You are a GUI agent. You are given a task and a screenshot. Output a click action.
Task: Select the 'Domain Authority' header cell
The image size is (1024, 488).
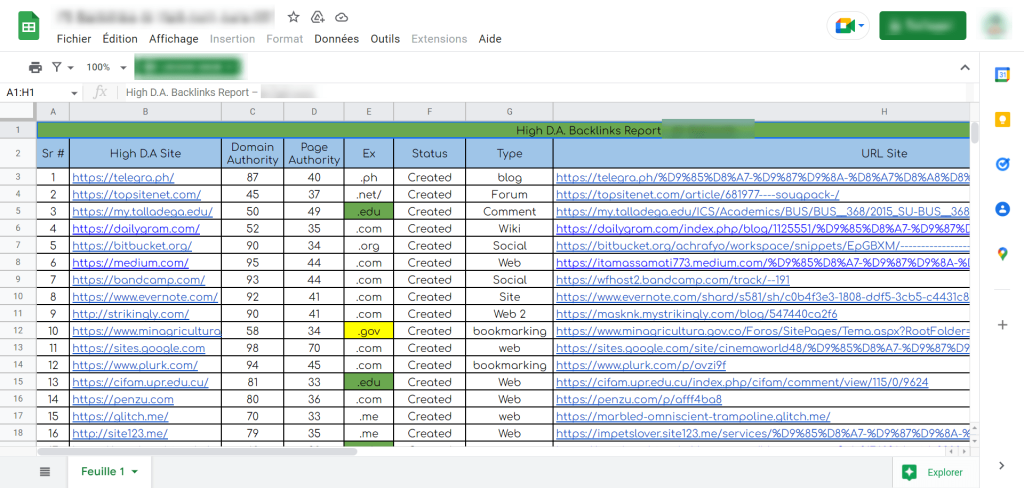pos(253,154)
